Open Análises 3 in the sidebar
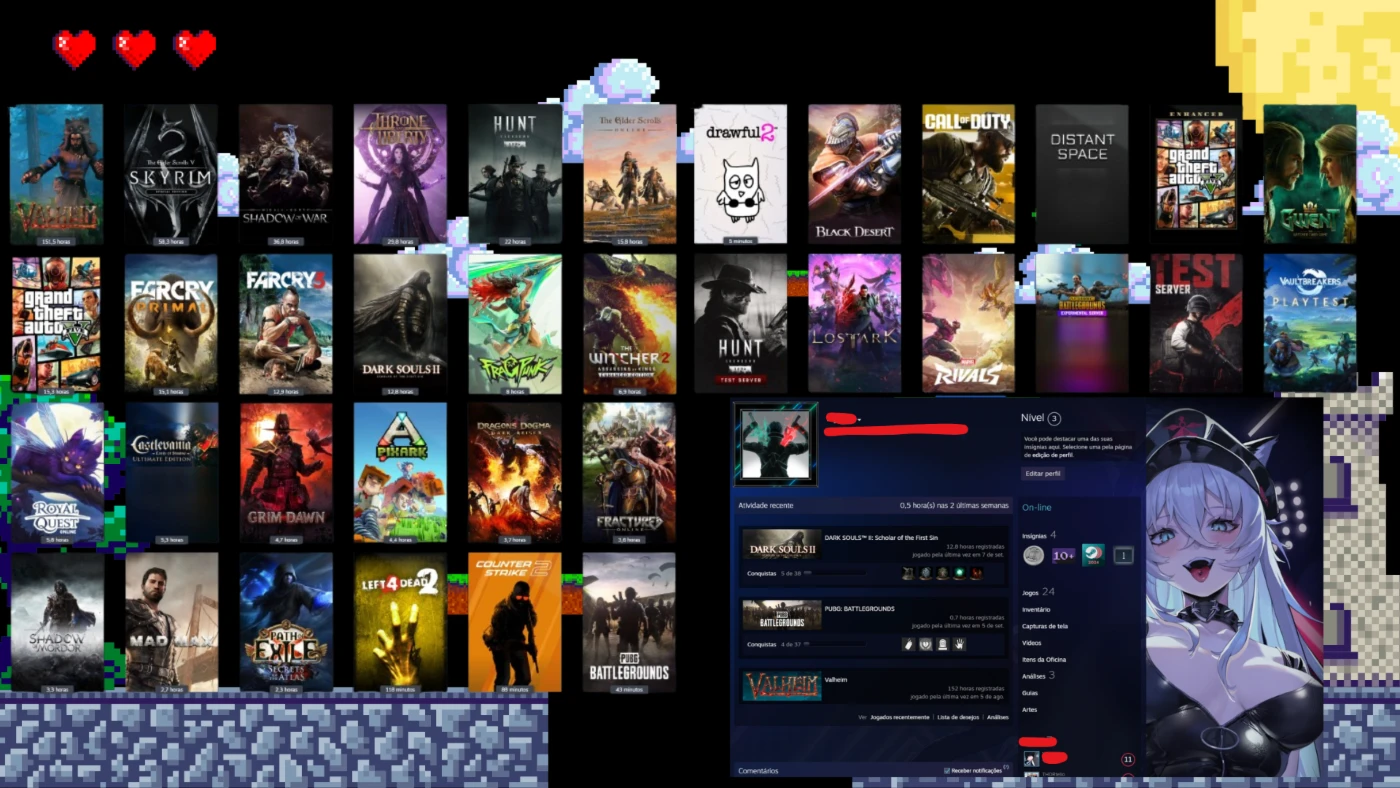1400x788 pixels. (x=1038, y=676)
